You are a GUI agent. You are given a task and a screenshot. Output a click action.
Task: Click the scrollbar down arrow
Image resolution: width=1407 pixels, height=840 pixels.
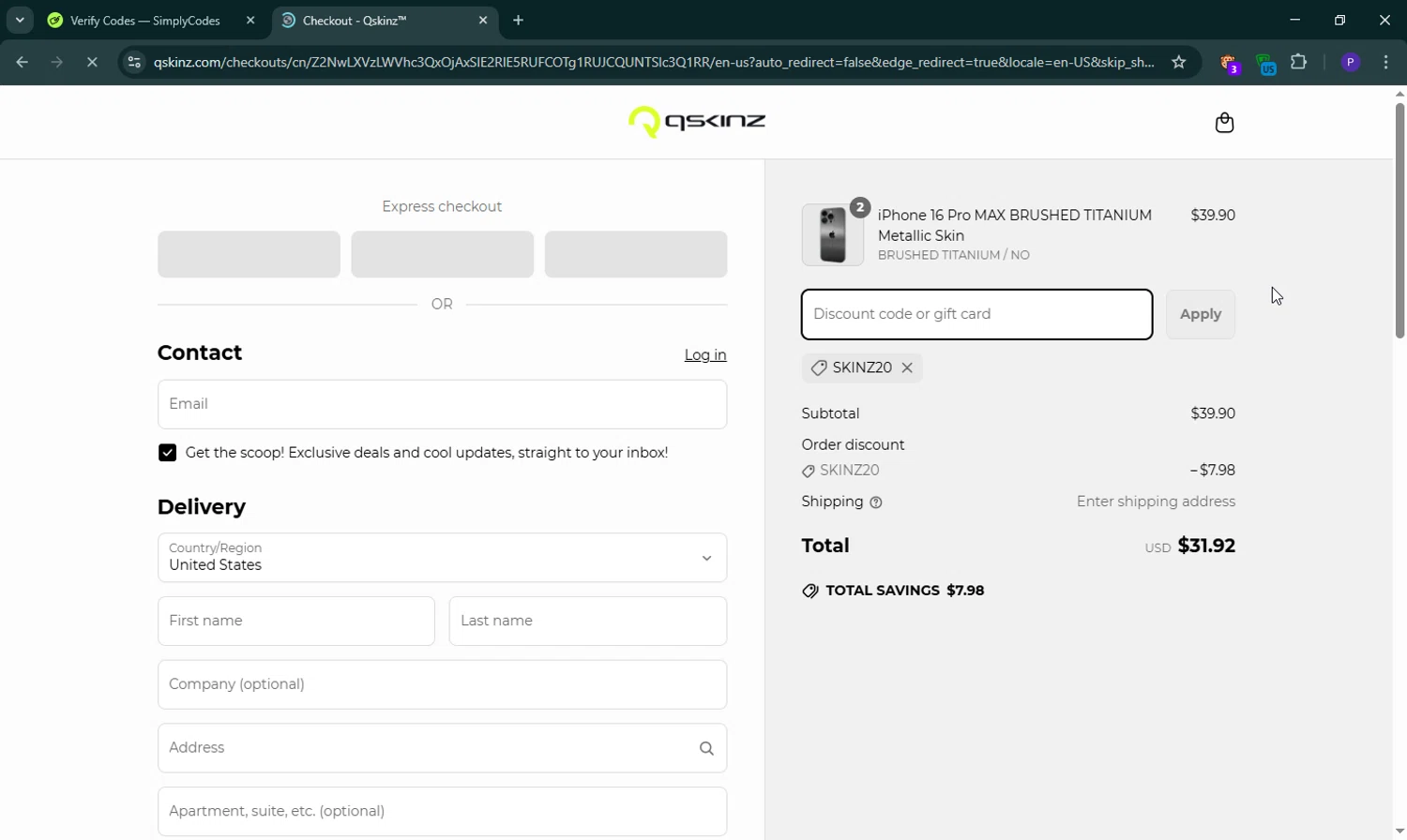(1399, 832)
